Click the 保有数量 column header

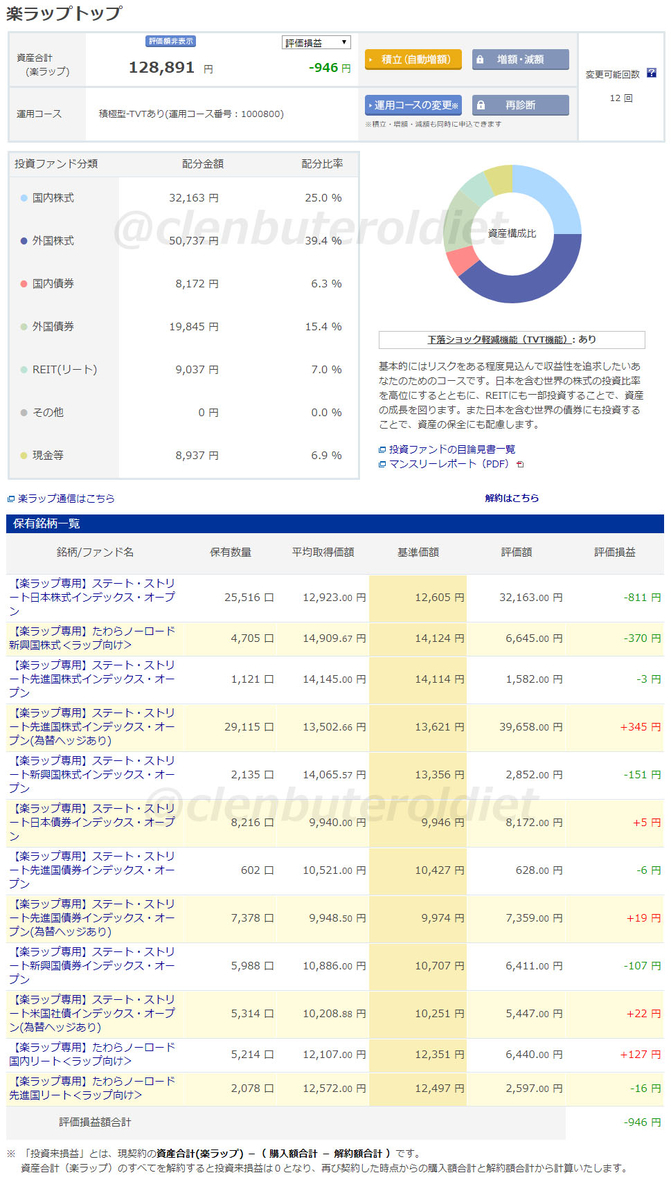coord(230,552)
